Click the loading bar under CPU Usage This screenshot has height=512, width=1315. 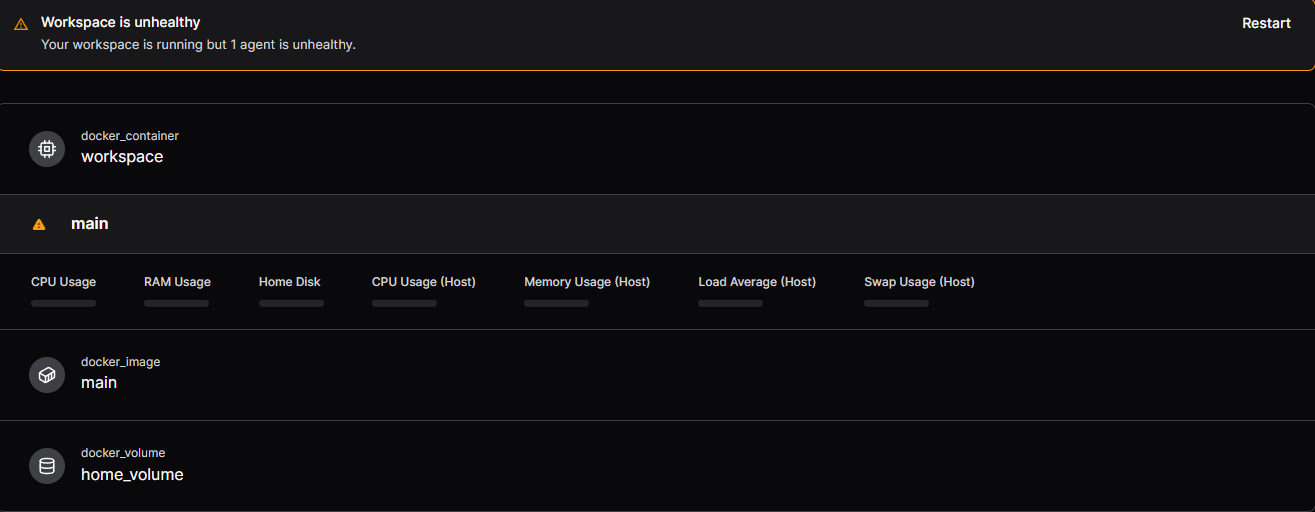point(63,303)
